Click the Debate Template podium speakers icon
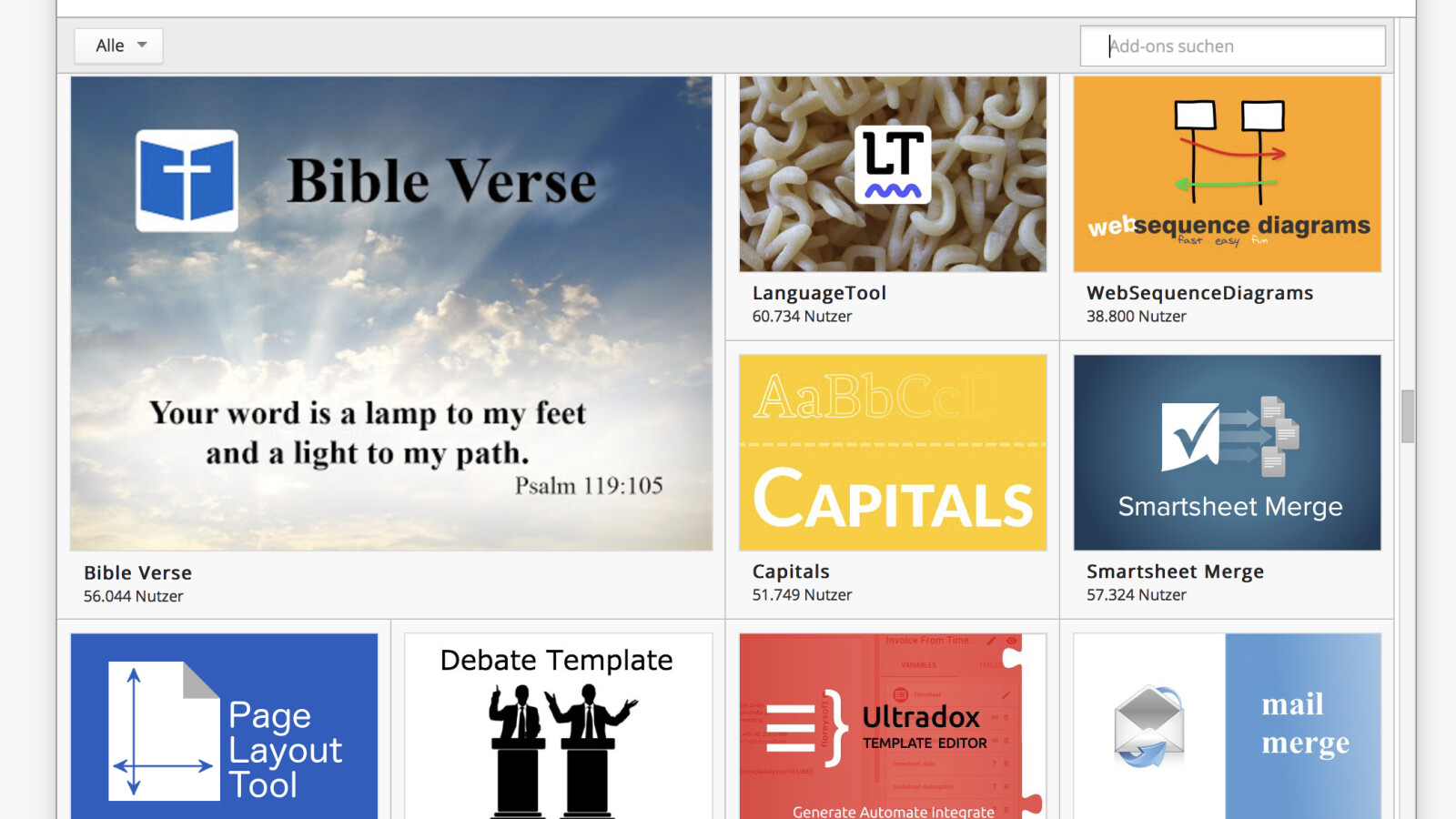 point(557,748)
